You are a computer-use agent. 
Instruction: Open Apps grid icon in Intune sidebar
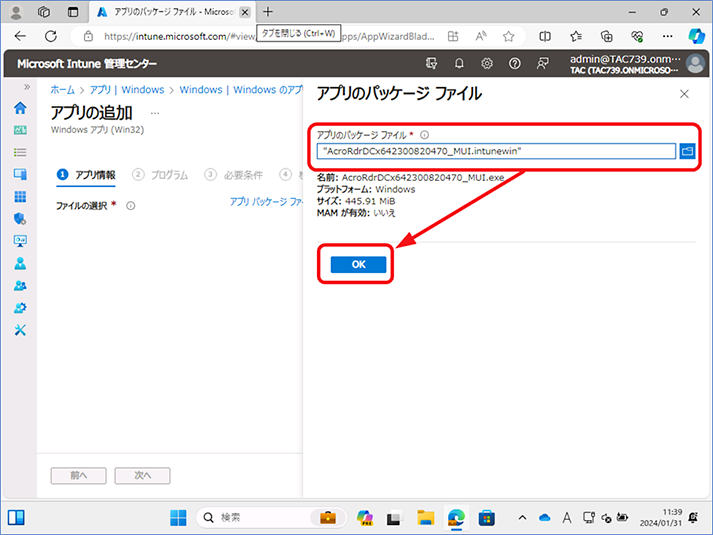[x=20, y=196]
